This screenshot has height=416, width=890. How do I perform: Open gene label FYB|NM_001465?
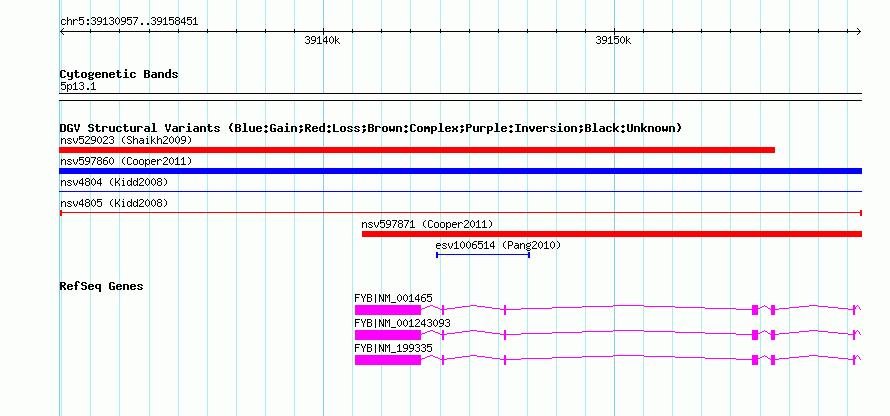point(393,298)
